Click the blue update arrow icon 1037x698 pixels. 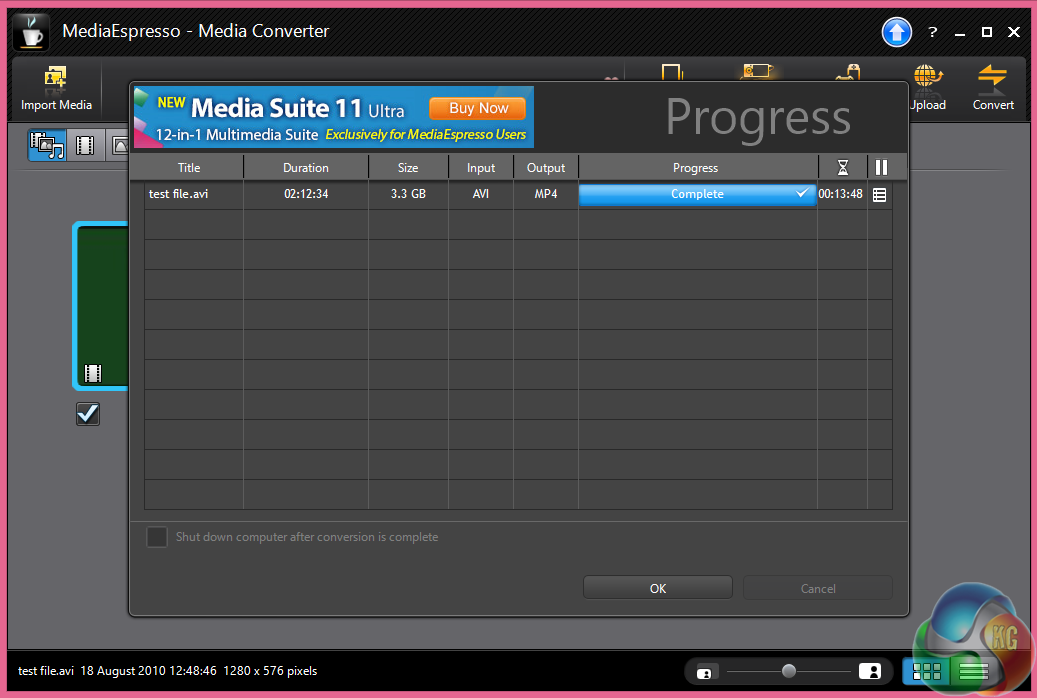click(x=897, y=32)
